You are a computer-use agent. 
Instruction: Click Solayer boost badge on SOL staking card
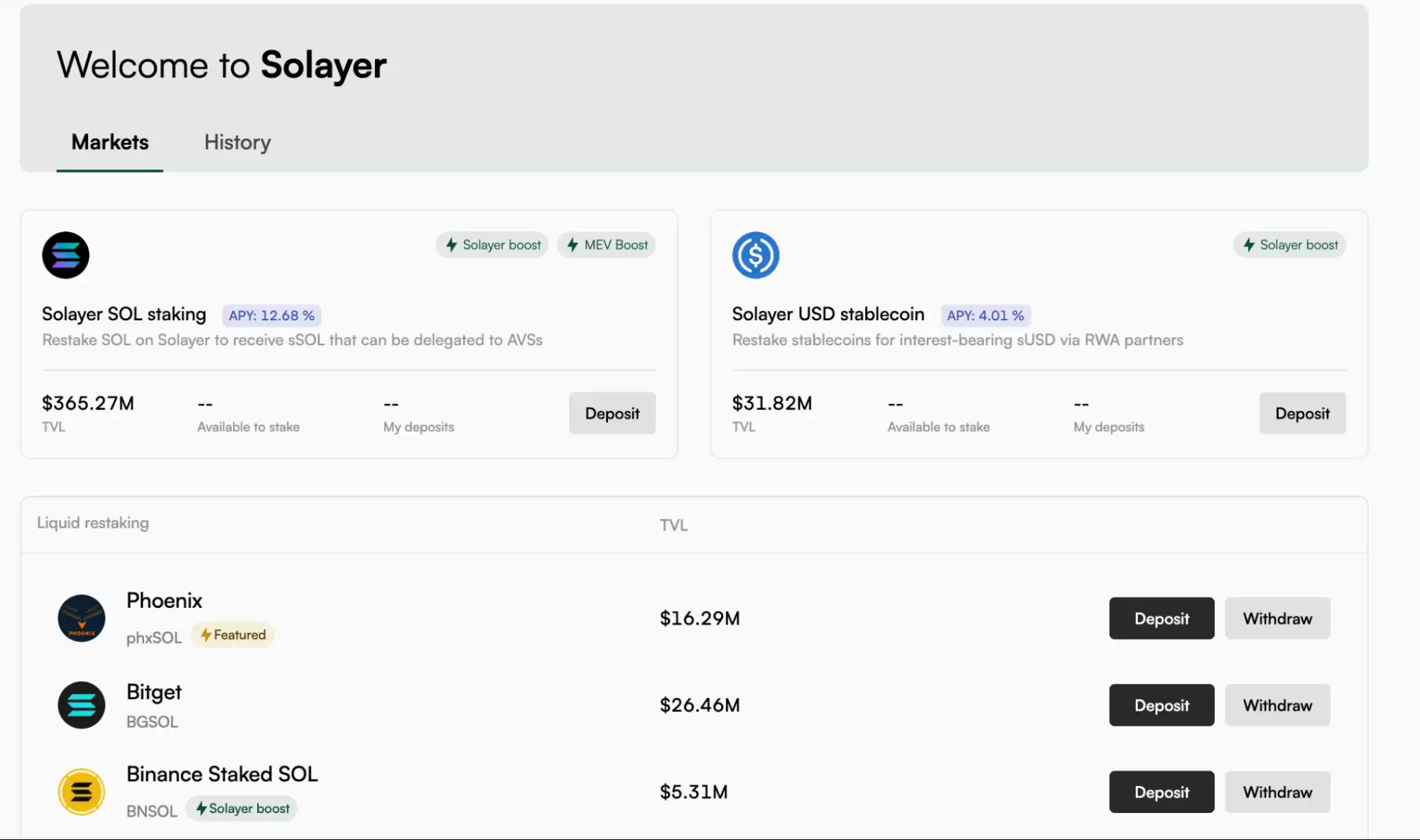[x=492, y=245]
